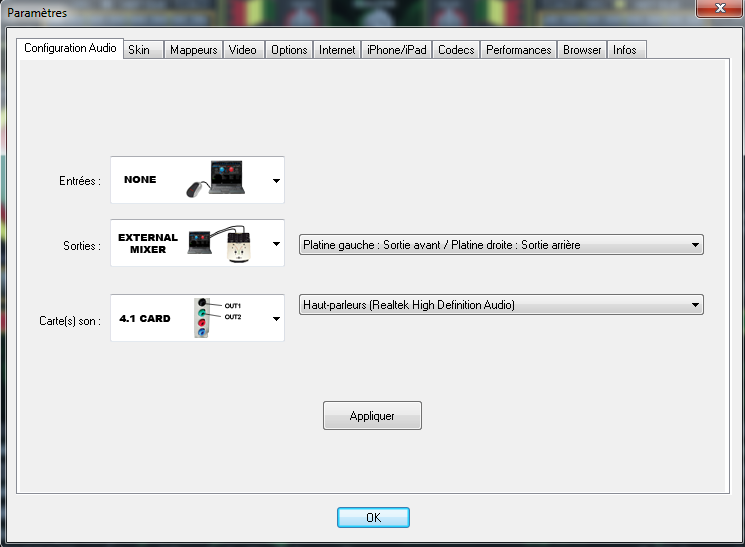The height and width of the screenshot is (547, 745).
Task: Open the Options tab
Action: pyautogui.click(x=289, y=50)
